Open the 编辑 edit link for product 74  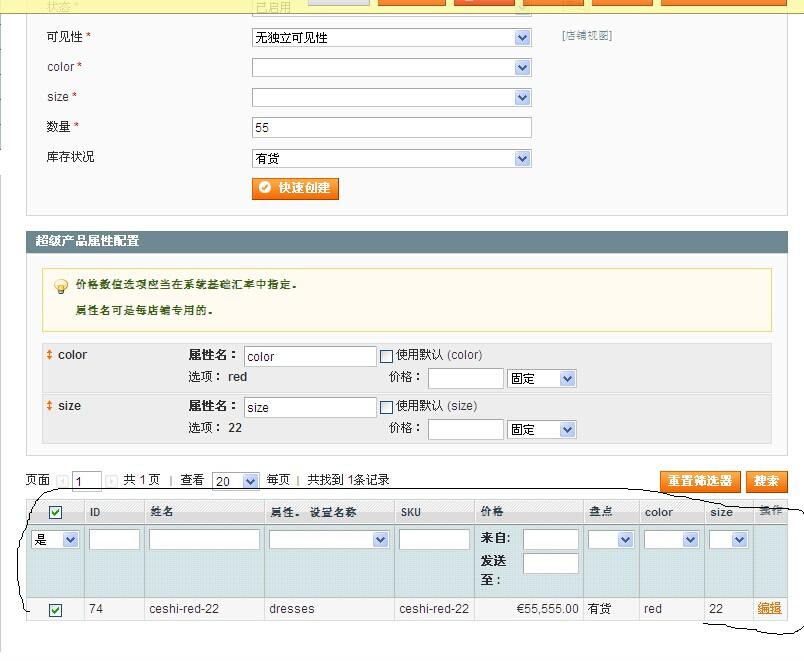tap(769, 608)
